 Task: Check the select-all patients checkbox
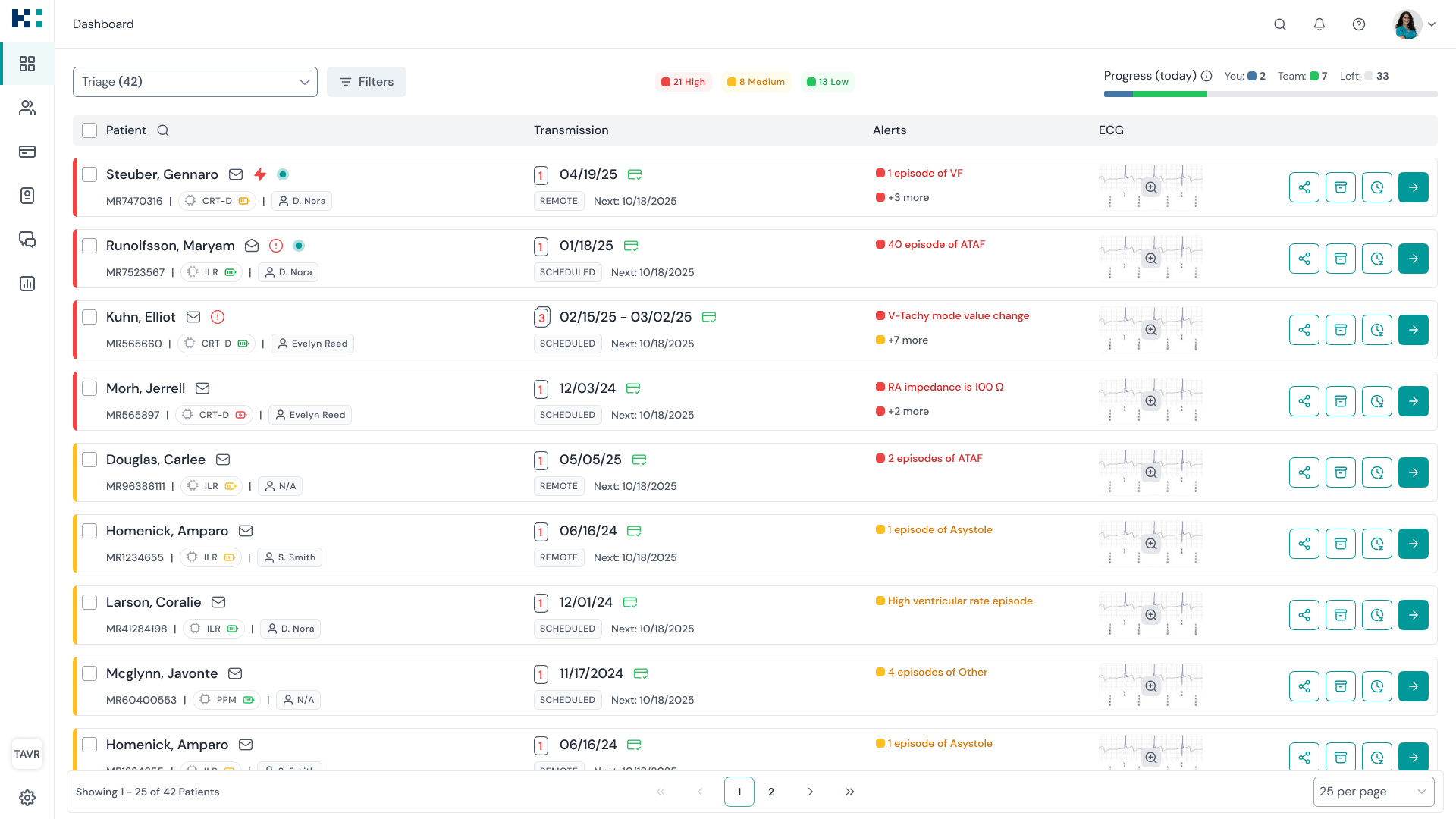pyautogui.click(x=89, y=130)
